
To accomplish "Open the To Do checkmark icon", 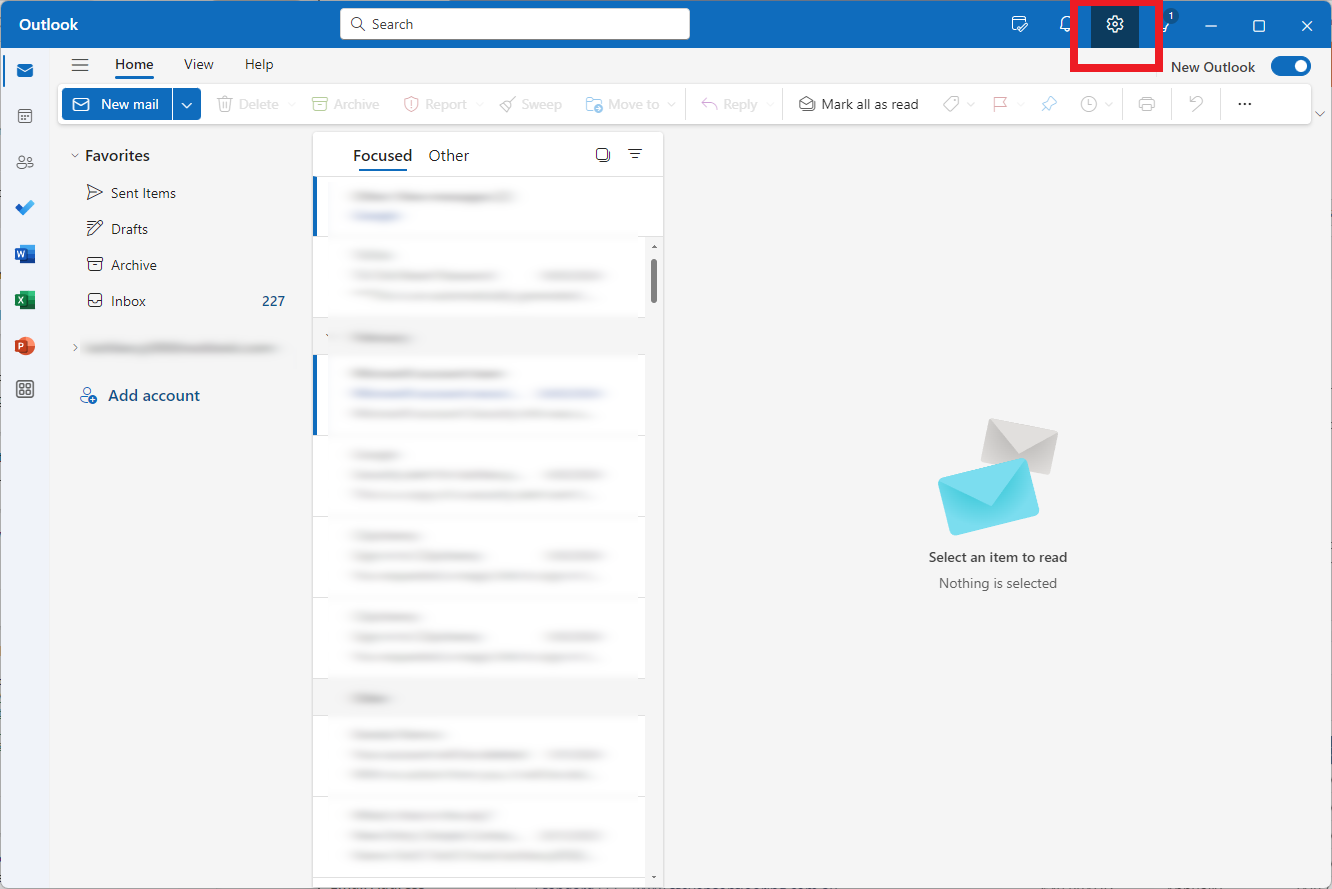I will coord(25,208).
